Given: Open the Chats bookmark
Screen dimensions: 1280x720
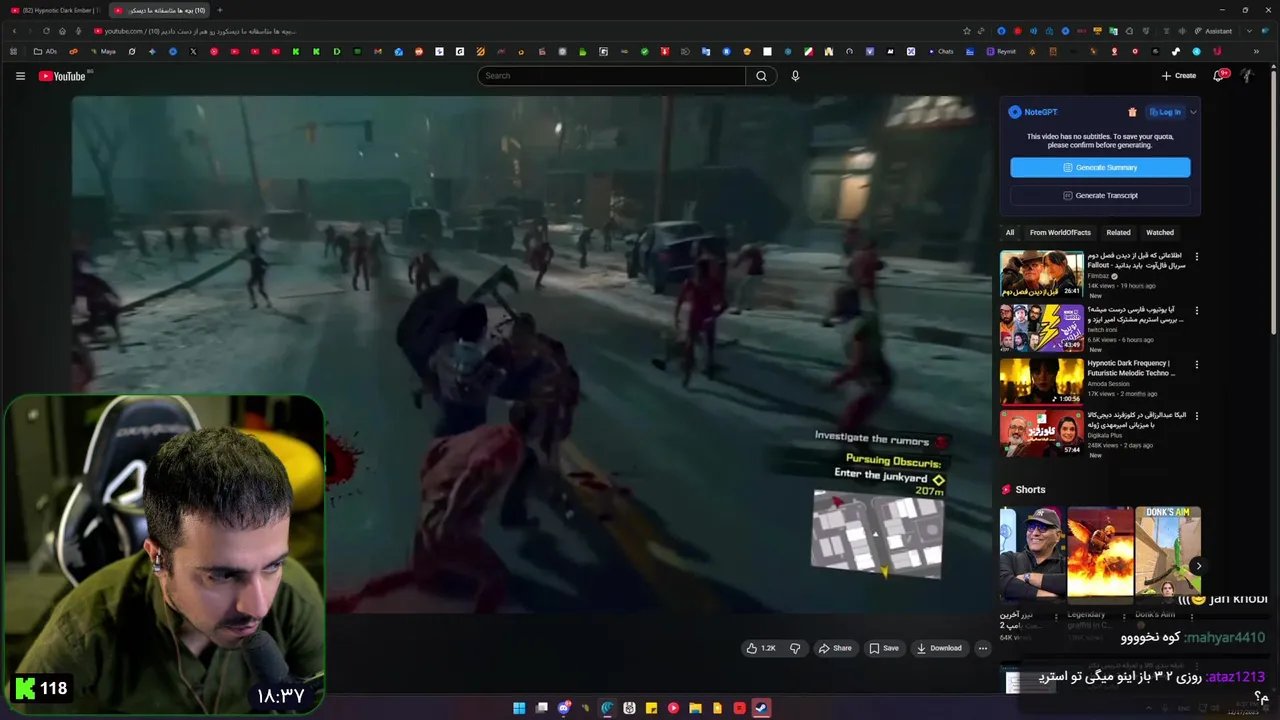Looking at the screenshot, I should pyautogui.click(x=940, y=51).
